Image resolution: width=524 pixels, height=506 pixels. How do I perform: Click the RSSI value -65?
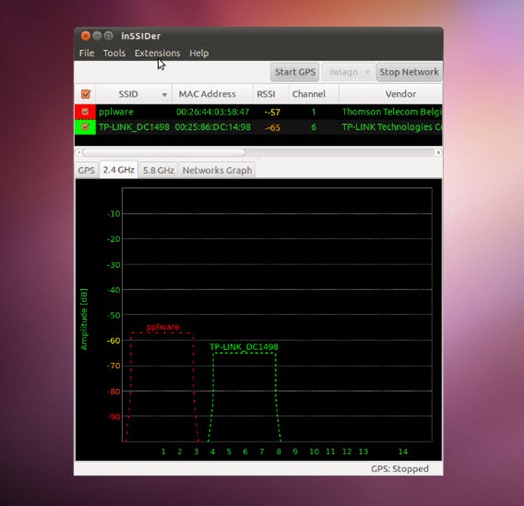[272, 127]
